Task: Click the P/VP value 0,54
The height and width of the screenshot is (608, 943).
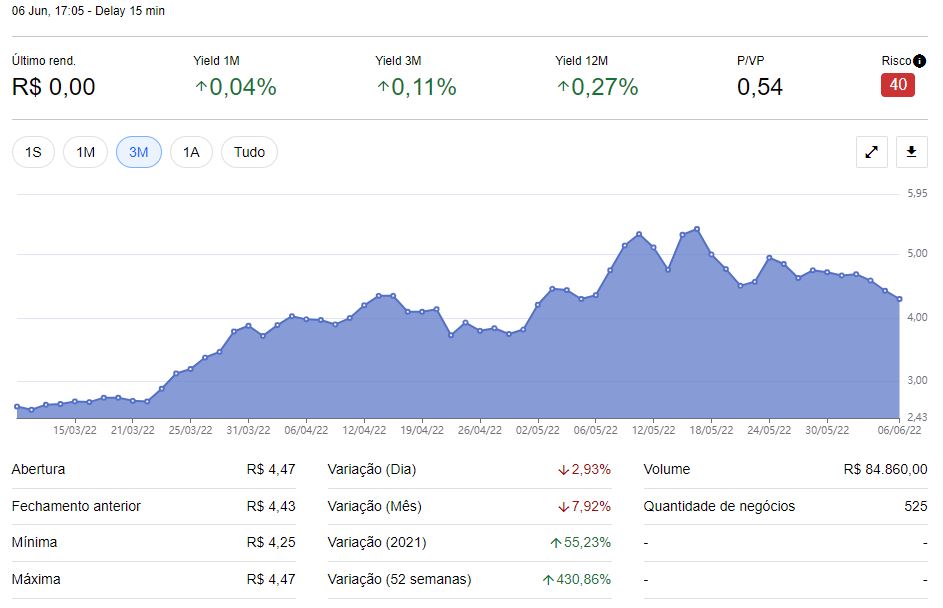Action: (x=760, y=88)
